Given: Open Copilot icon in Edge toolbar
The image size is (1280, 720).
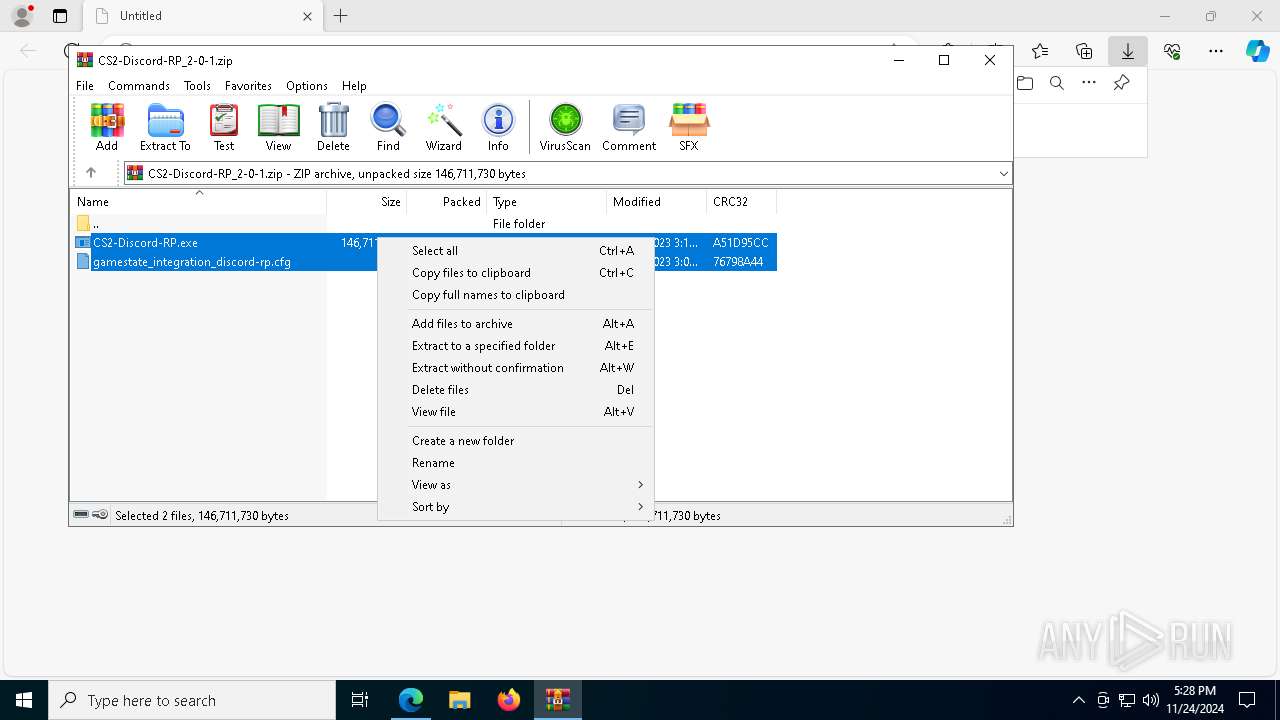Looking at the screenshot, I should (1257, 51).
